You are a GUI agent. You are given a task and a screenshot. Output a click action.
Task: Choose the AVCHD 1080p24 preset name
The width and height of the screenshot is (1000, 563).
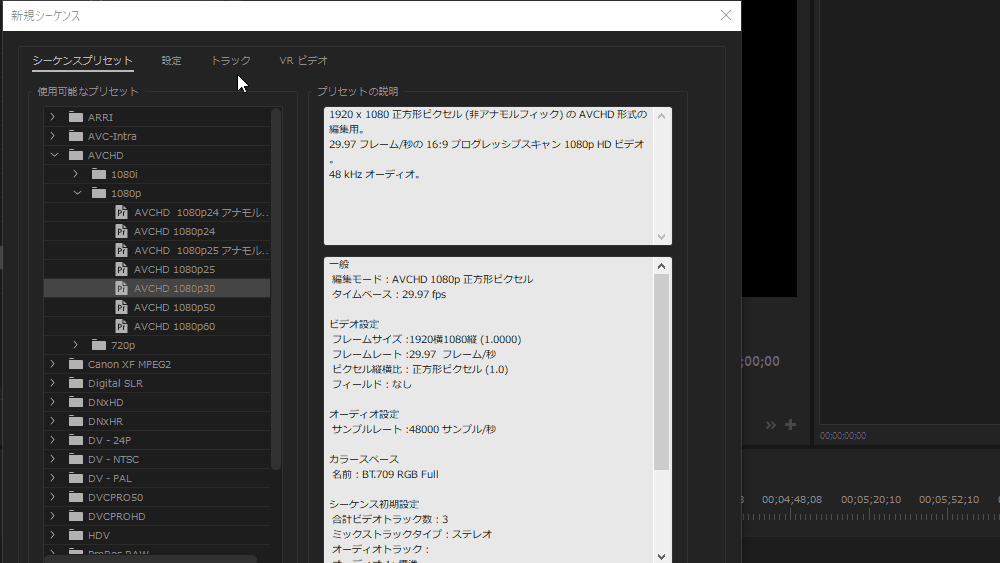point(174,231)
